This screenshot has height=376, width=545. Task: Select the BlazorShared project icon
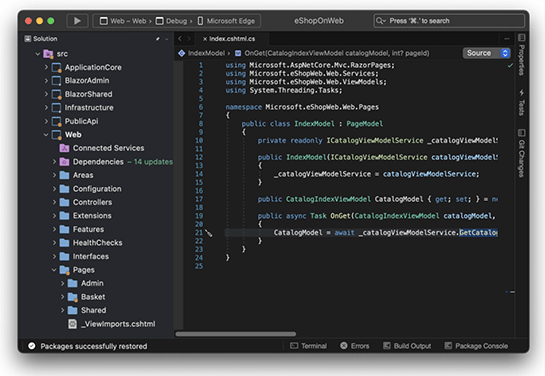click(x=56, y=94)
